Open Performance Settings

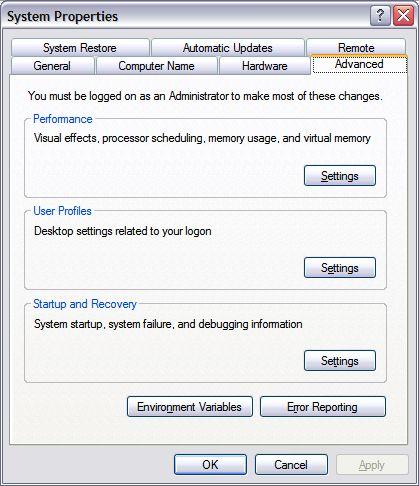(340, 176)
